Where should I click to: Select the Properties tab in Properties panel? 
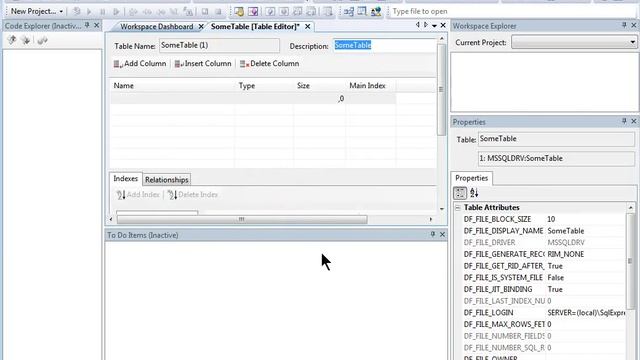pos(471,178)
